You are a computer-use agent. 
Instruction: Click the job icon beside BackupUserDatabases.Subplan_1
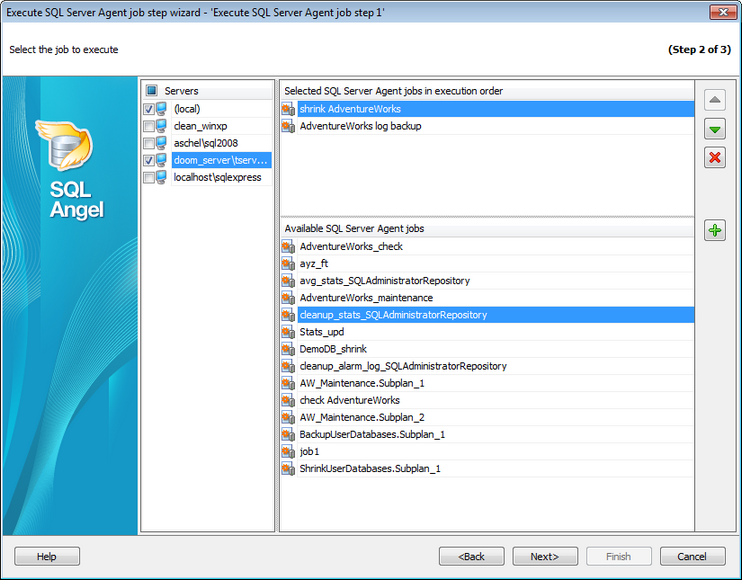pos(288,434)
